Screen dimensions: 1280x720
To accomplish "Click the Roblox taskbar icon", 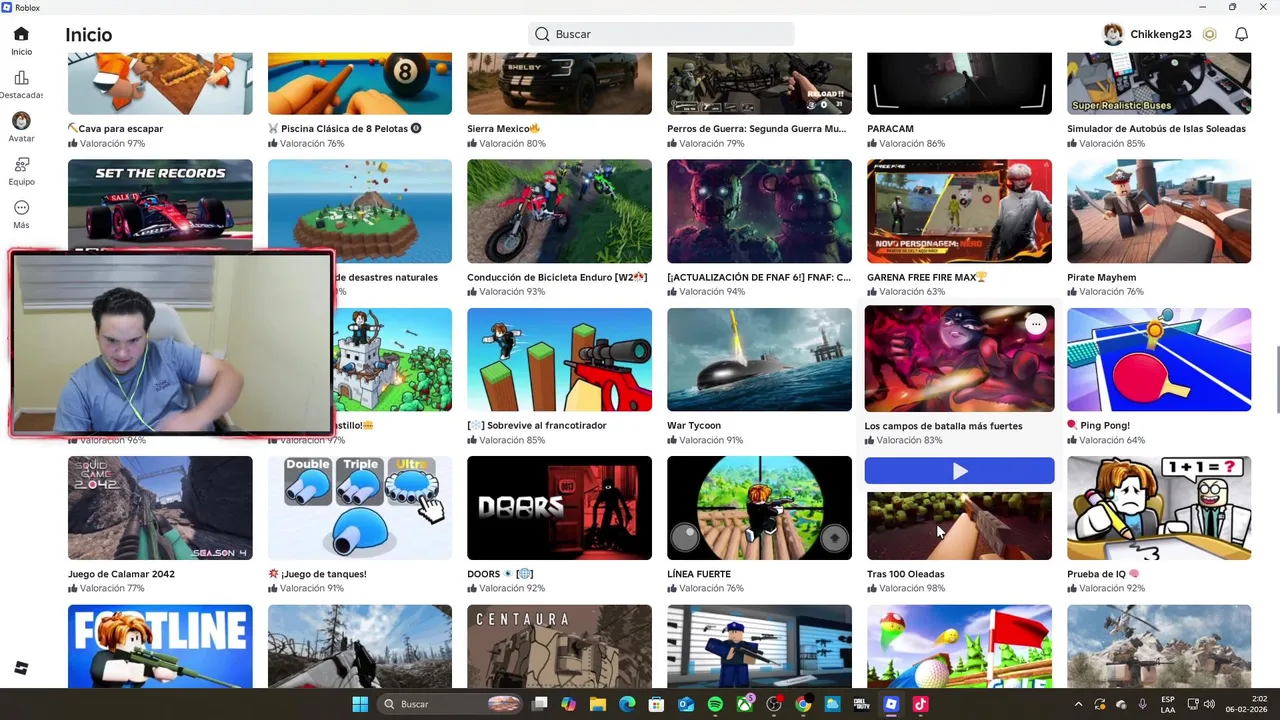I will pyautogui.click(x=891, y=704).
